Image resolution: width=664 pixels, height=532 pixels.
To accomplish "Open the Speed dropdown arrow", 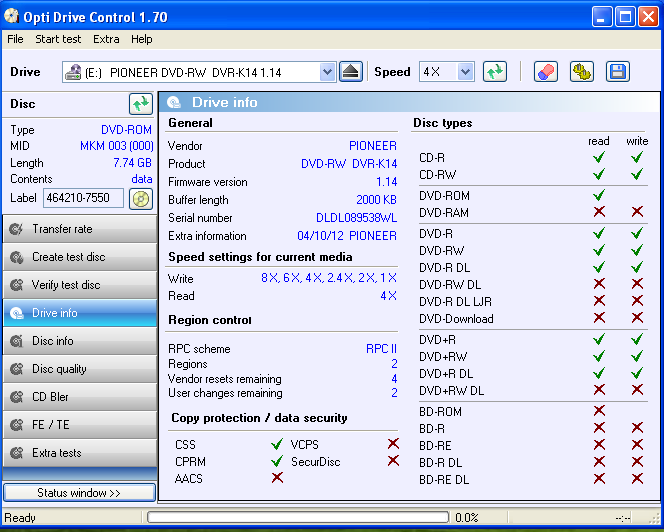I will click(x=465, y=72).
